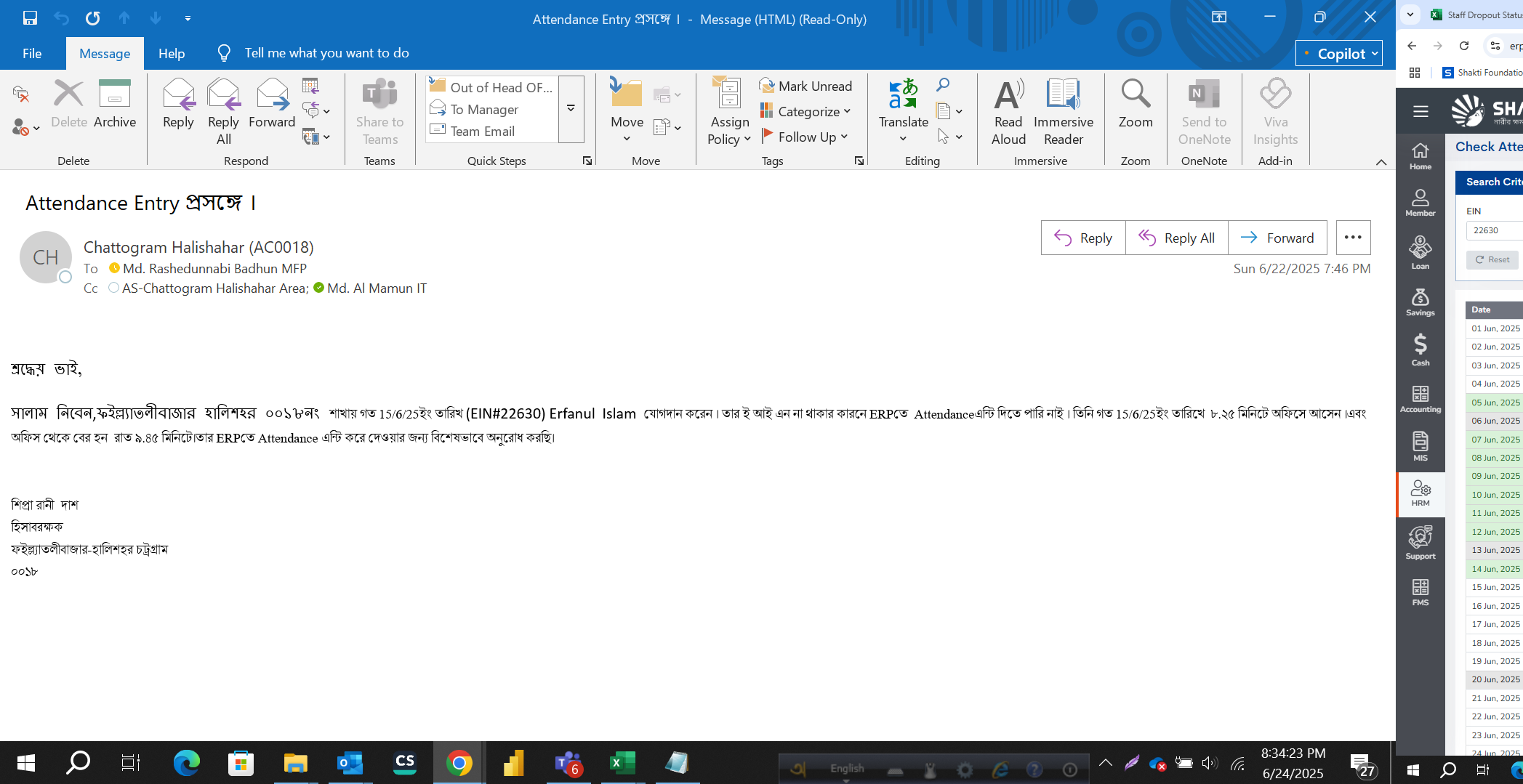Image resolution: width=1523 pixels, height=784 pixels.
Task: Open Immersive Reader
Action: point(1063,113)
